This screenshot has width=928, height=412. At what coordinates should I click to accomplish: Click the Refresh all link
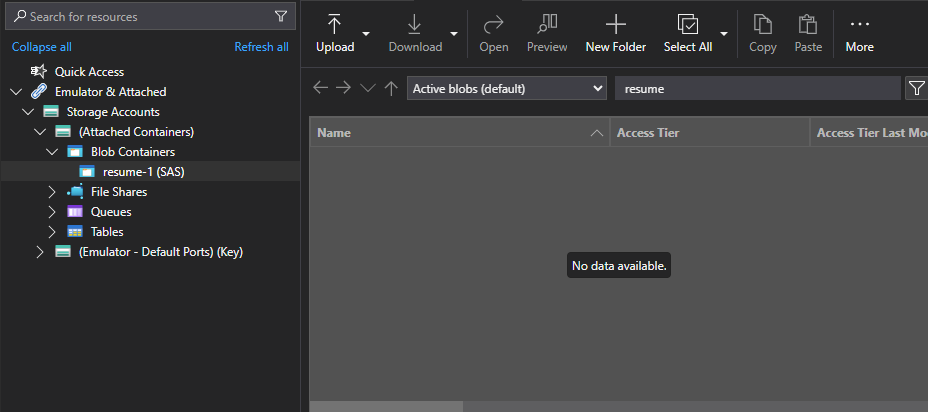pyautogui.click(x=261, y=47)
